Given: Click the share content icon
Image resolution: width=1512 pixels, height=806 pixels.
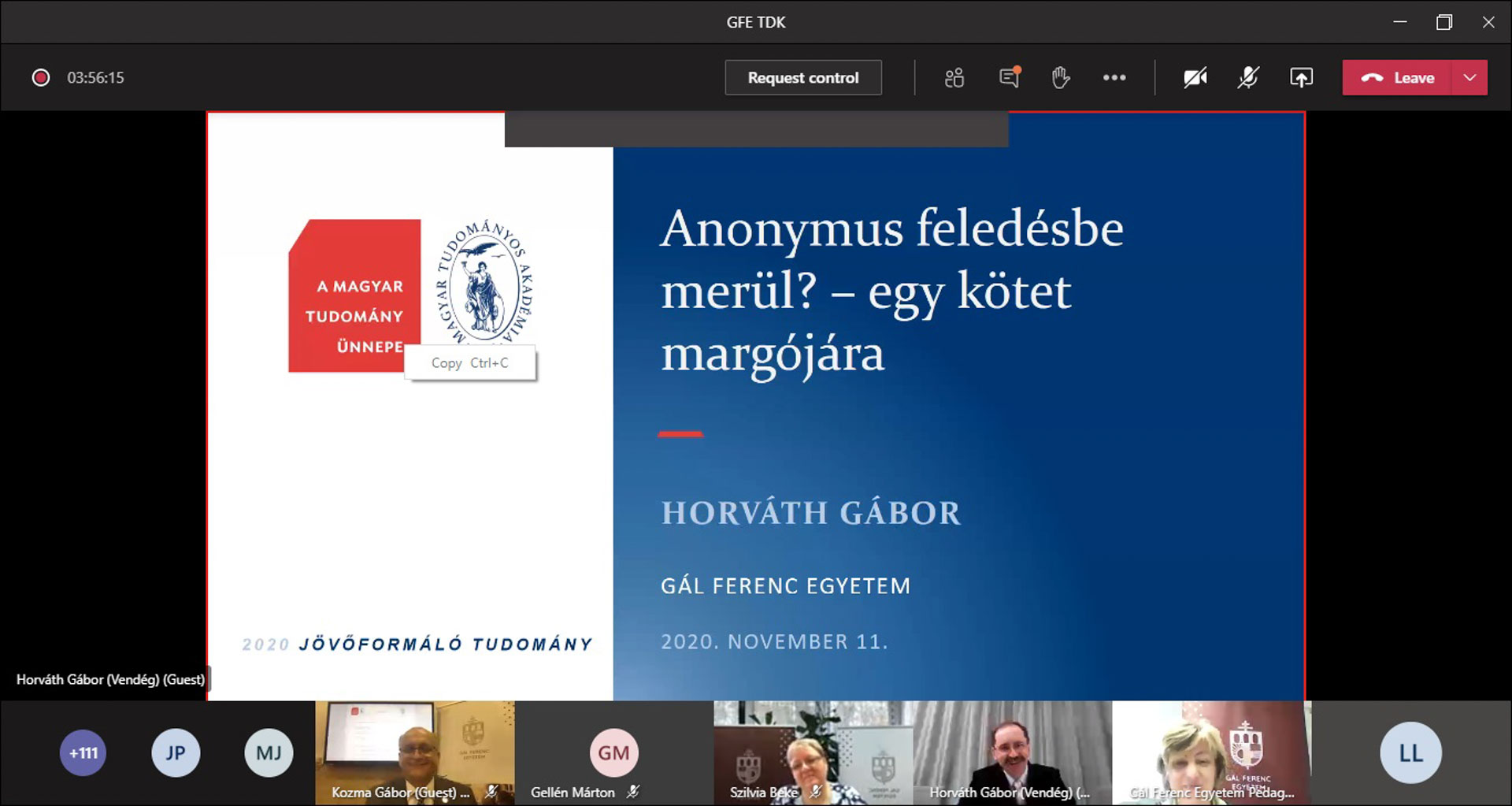Looking at the screenshot, I should point(1301,77).
